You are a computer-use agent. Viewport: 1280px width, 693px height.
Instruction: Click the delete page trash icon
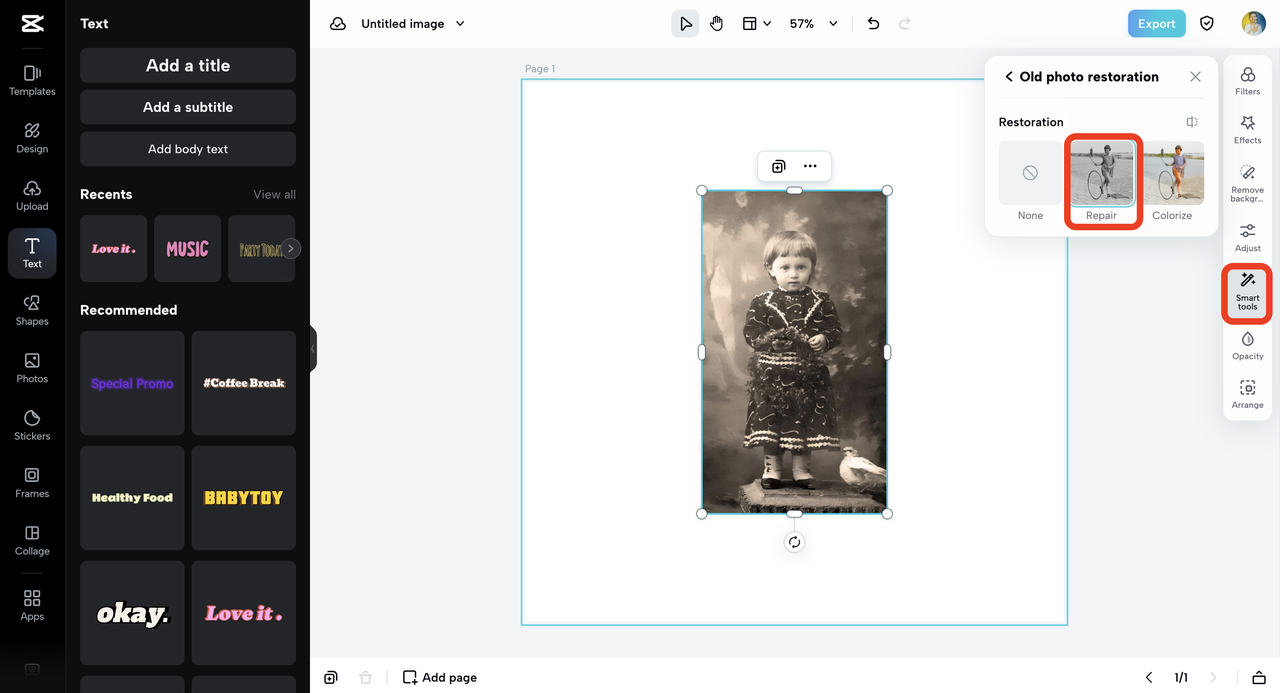coord(365,677)
